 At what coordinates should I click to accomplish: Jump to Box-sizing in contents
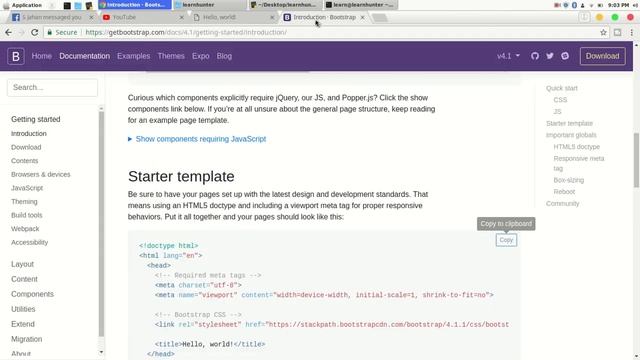[569, 180]
